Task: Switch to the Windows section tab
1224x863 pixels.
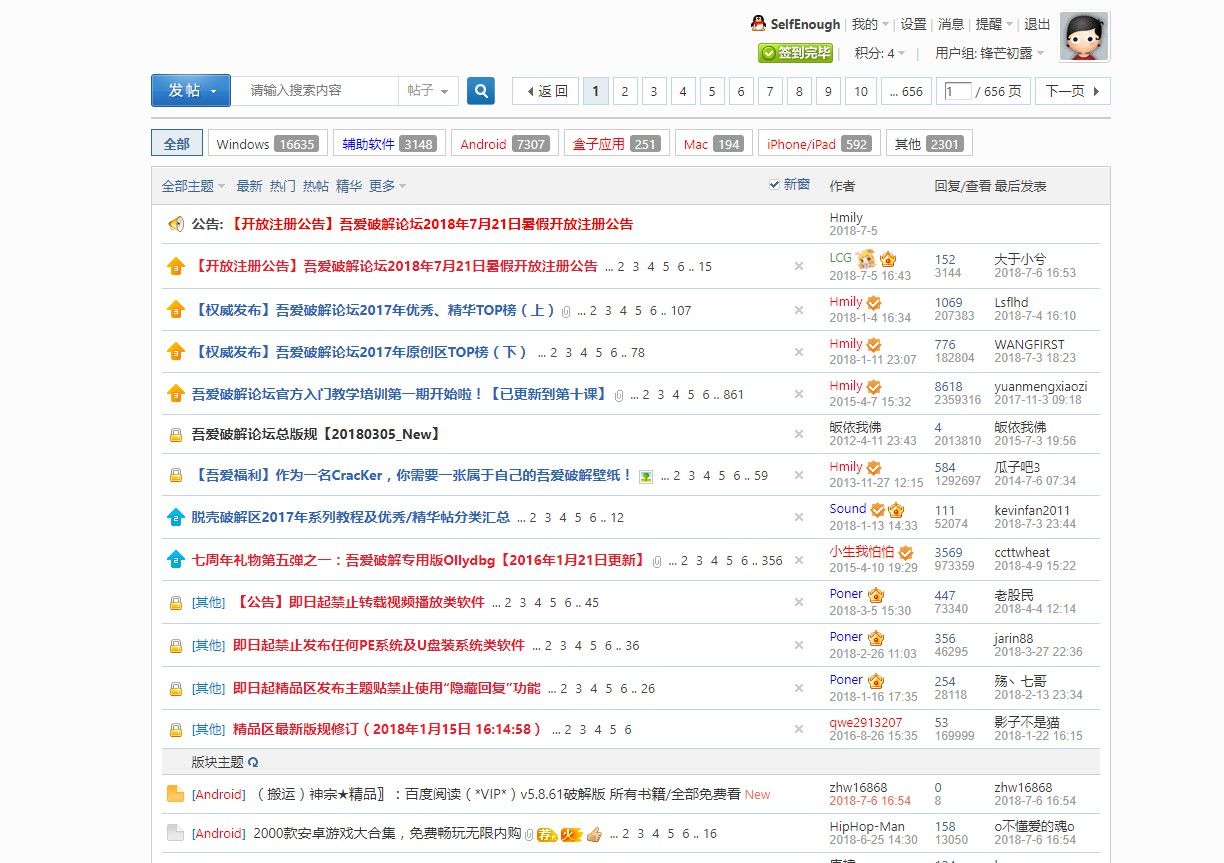Action: pyautogui.click(x=267, y=142)
